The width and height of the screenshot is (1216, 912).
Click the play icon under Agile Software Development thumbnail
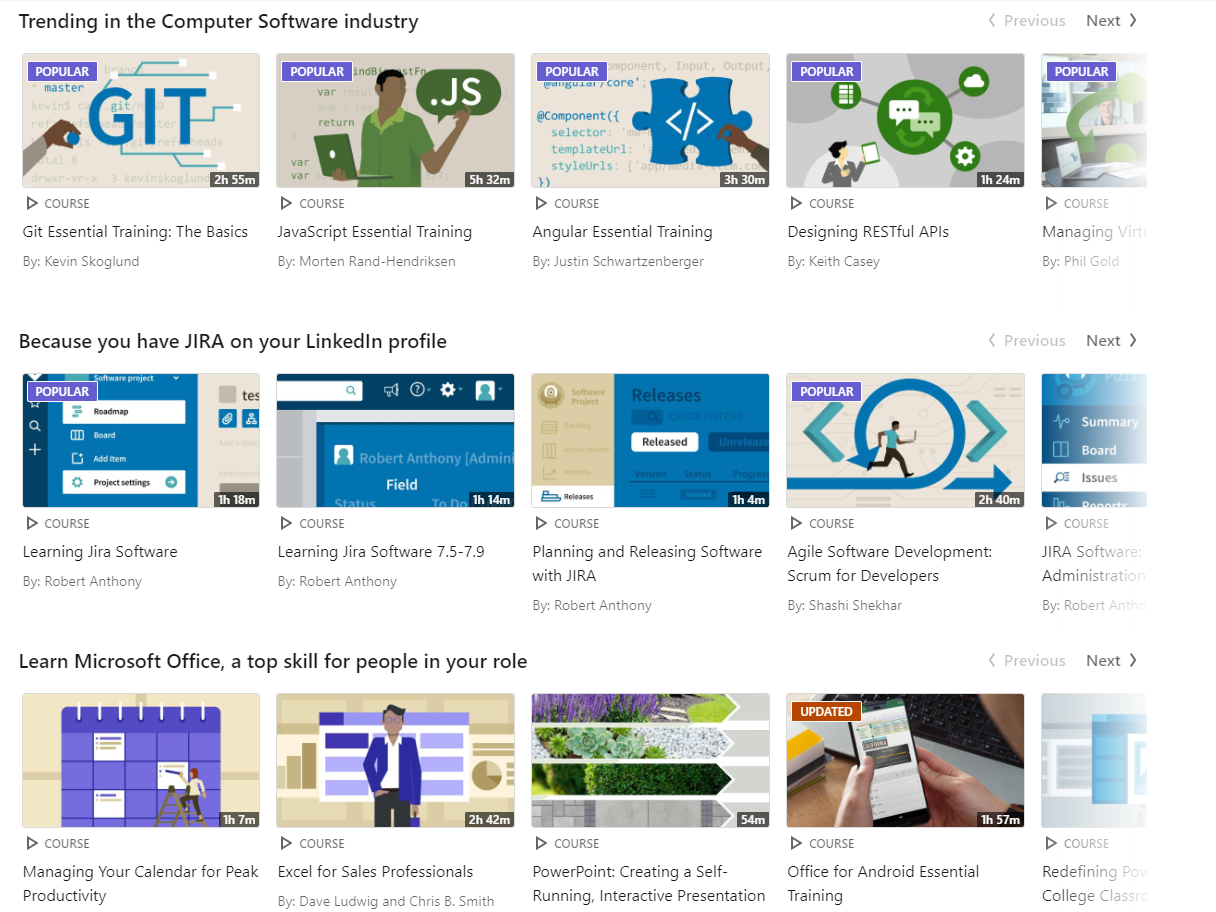pos(797,523)
